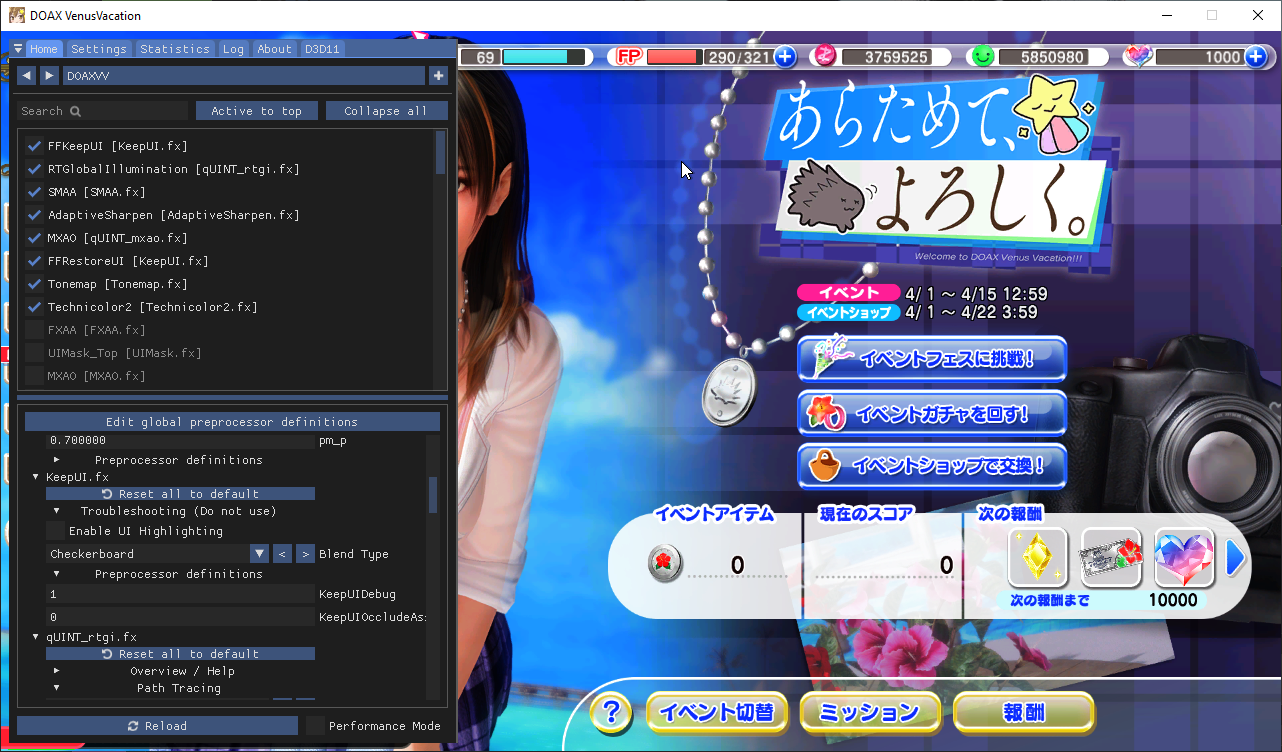This screenshot has width=1282, height=752.
Task: Uncheck MXAO [qUINT_mxao.fx] effect
Action: (x=35, y=238)
